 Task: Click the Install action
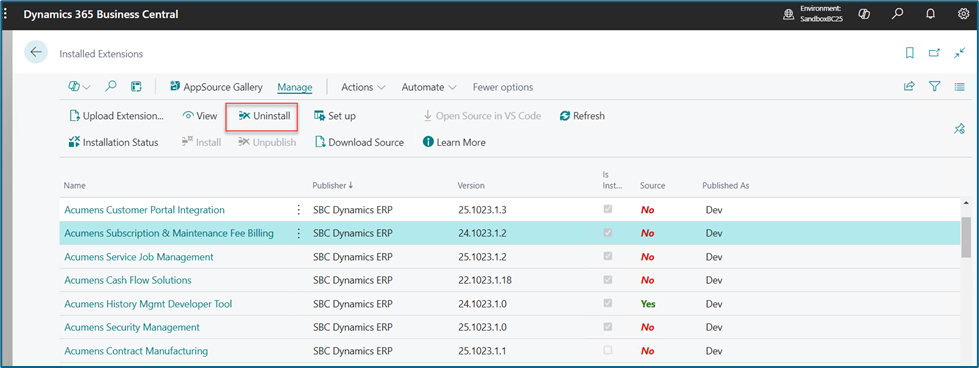[x=201, y=142]
